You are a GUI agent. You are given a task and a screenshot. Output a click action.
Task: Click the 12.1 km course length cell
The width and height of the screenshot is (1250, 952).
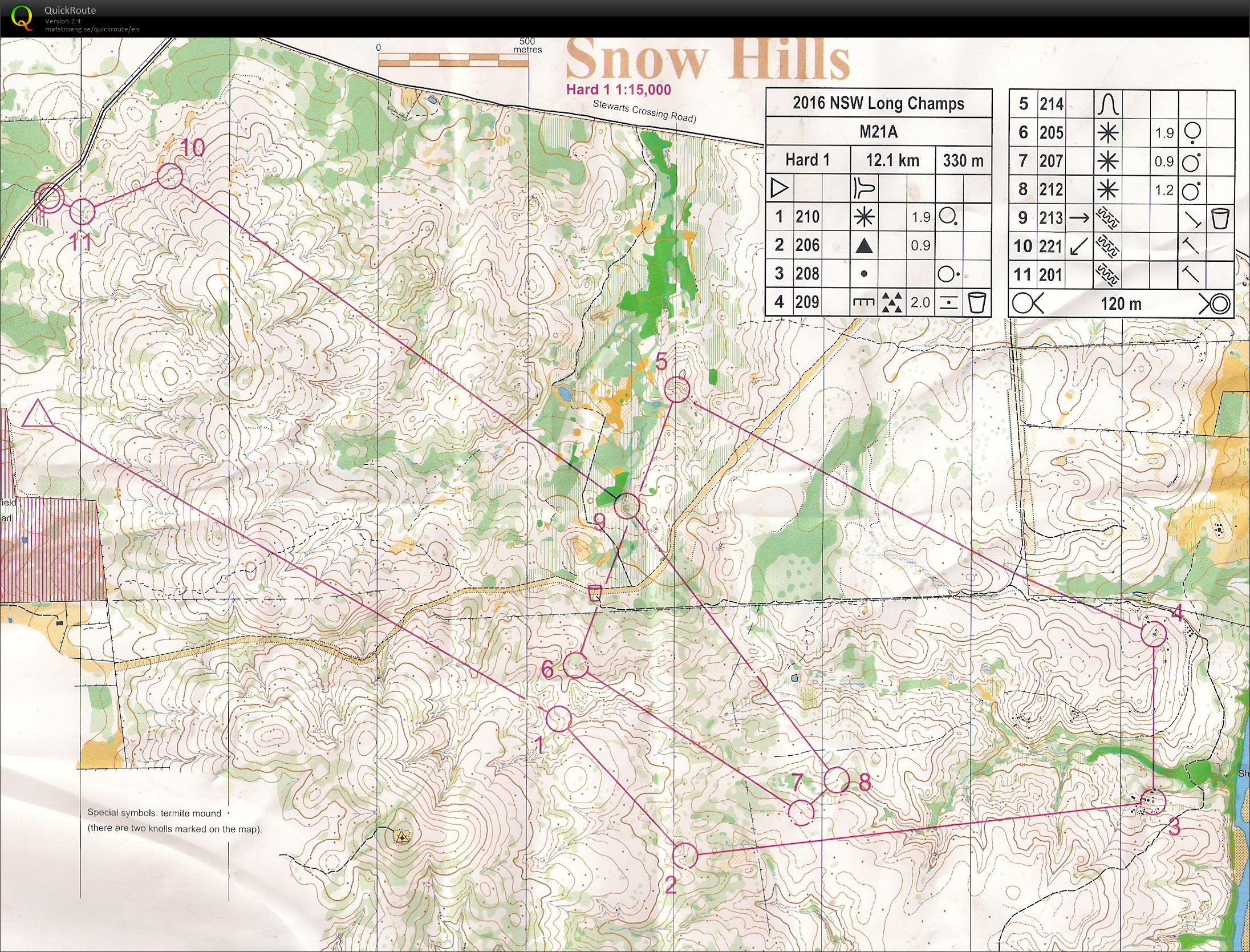(892, 160)
